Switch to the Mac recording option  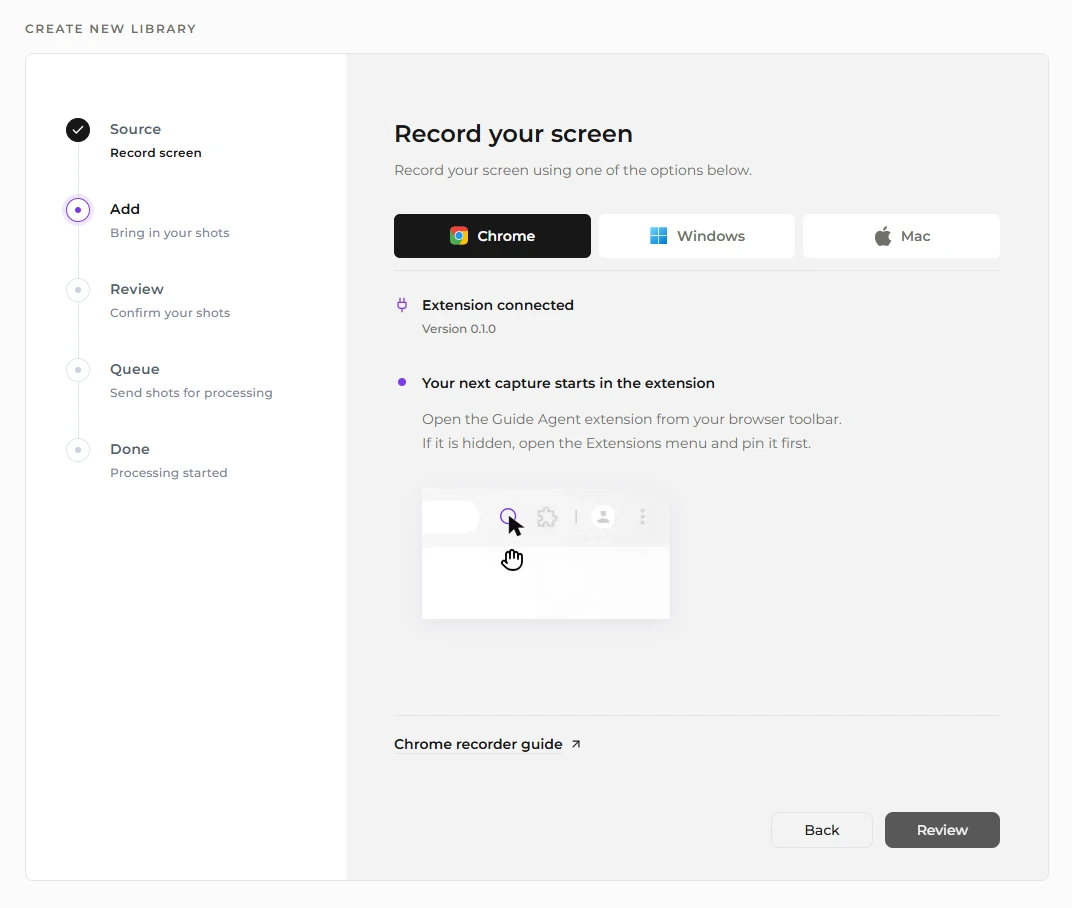(x=901, y=236)
